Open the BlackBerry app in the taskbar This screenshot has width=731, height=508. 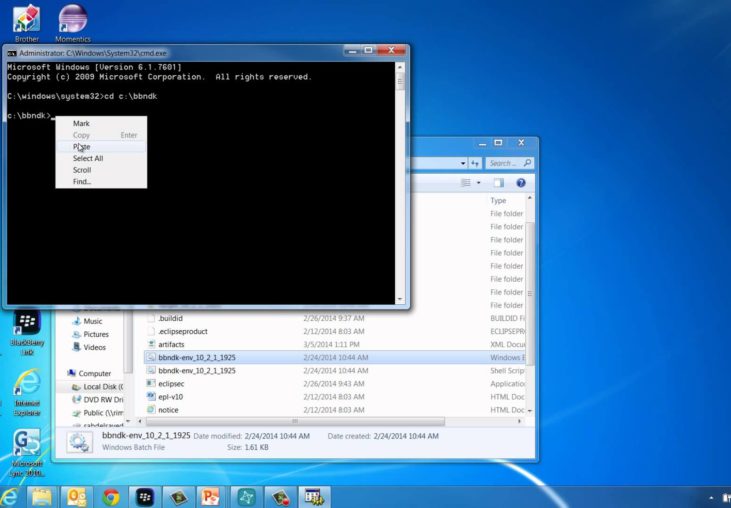pyautogui.click(x=144, y=496)
